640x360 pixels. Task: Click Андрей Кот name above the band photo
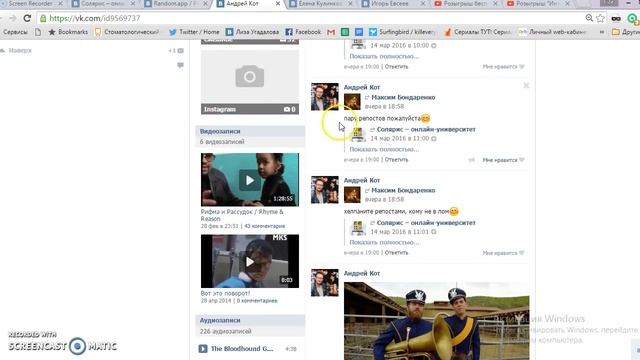(x=362, y=273)
